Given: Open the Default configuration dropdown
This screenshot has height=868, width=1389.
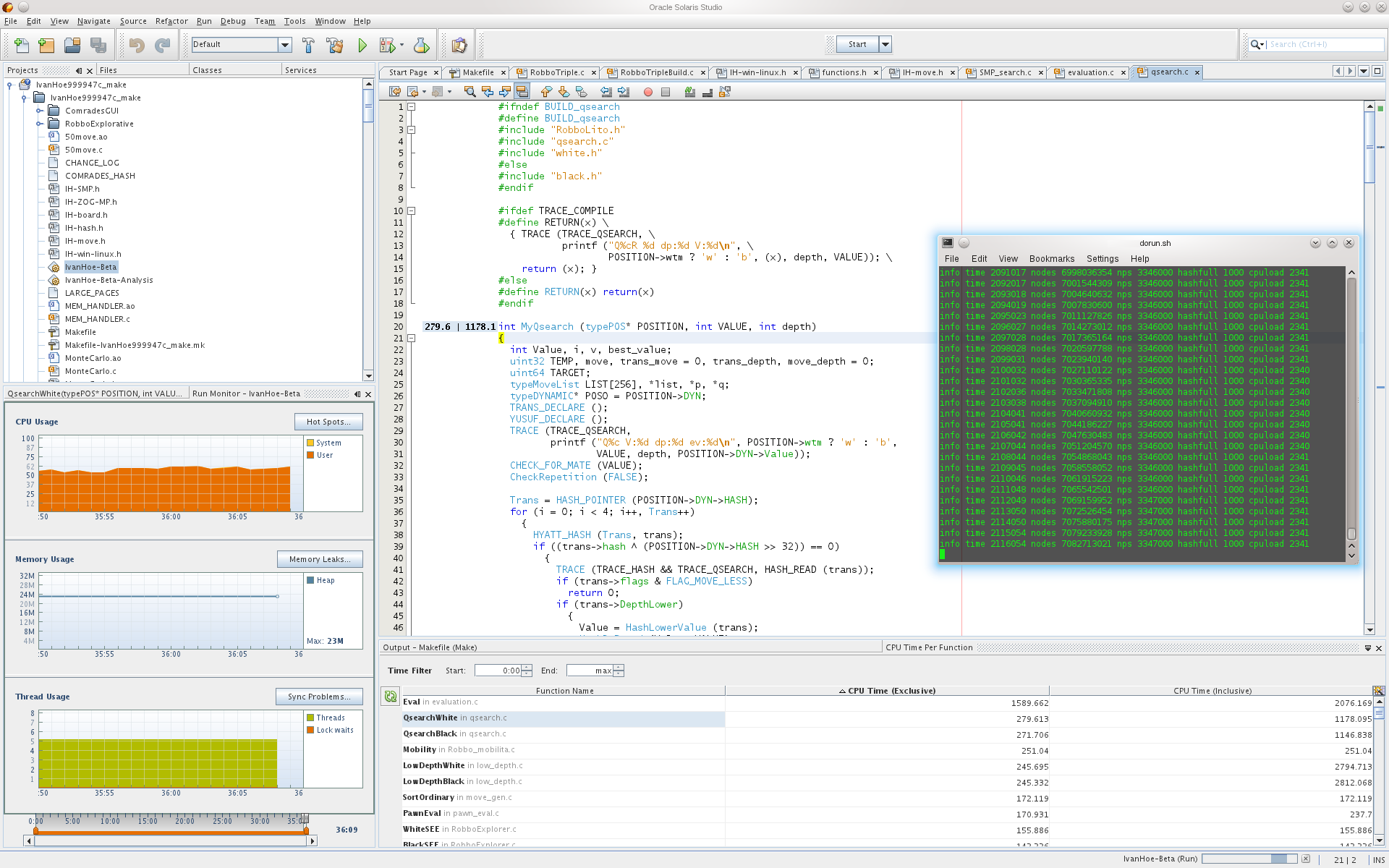Looking at the screenshot, I should (x=285, y=45).
